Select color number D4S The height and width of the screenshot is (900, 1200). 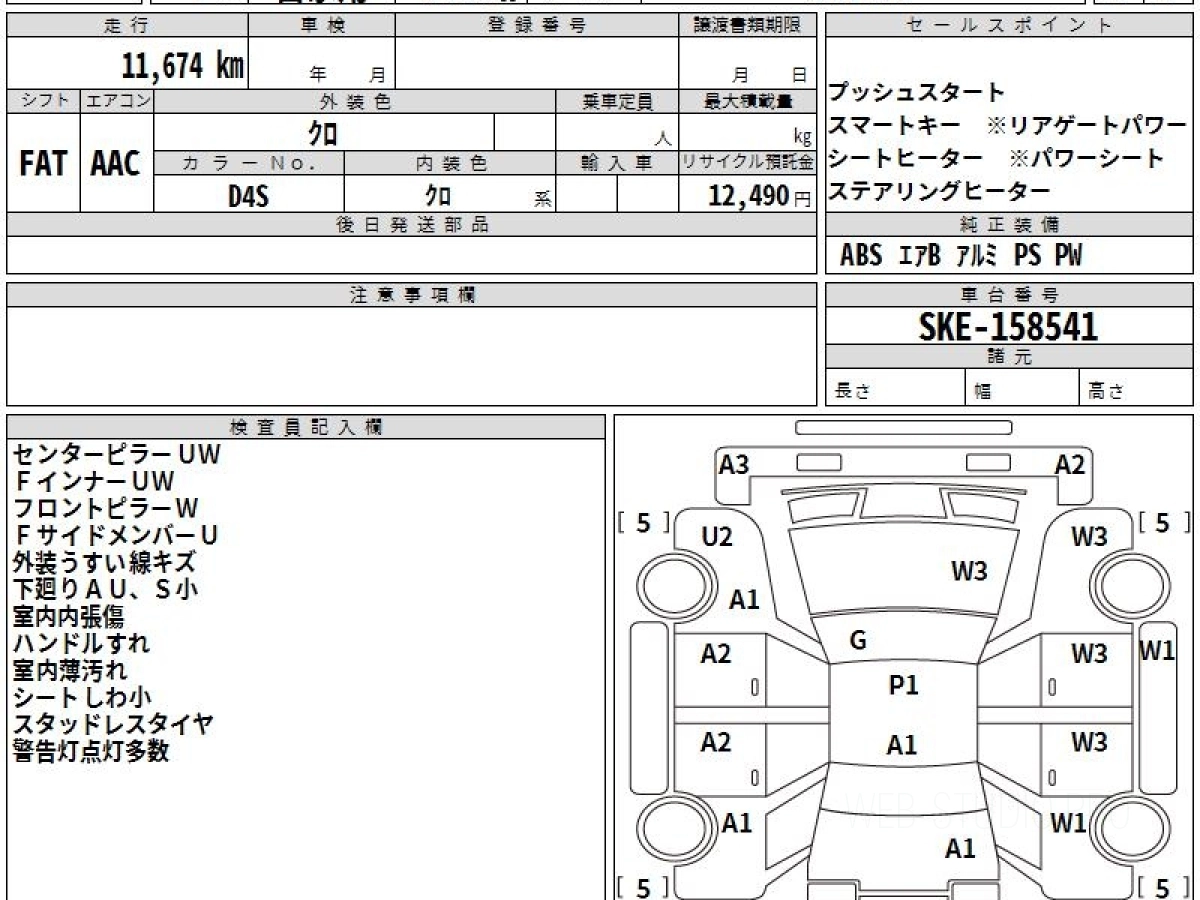click(x=248, y=196)
